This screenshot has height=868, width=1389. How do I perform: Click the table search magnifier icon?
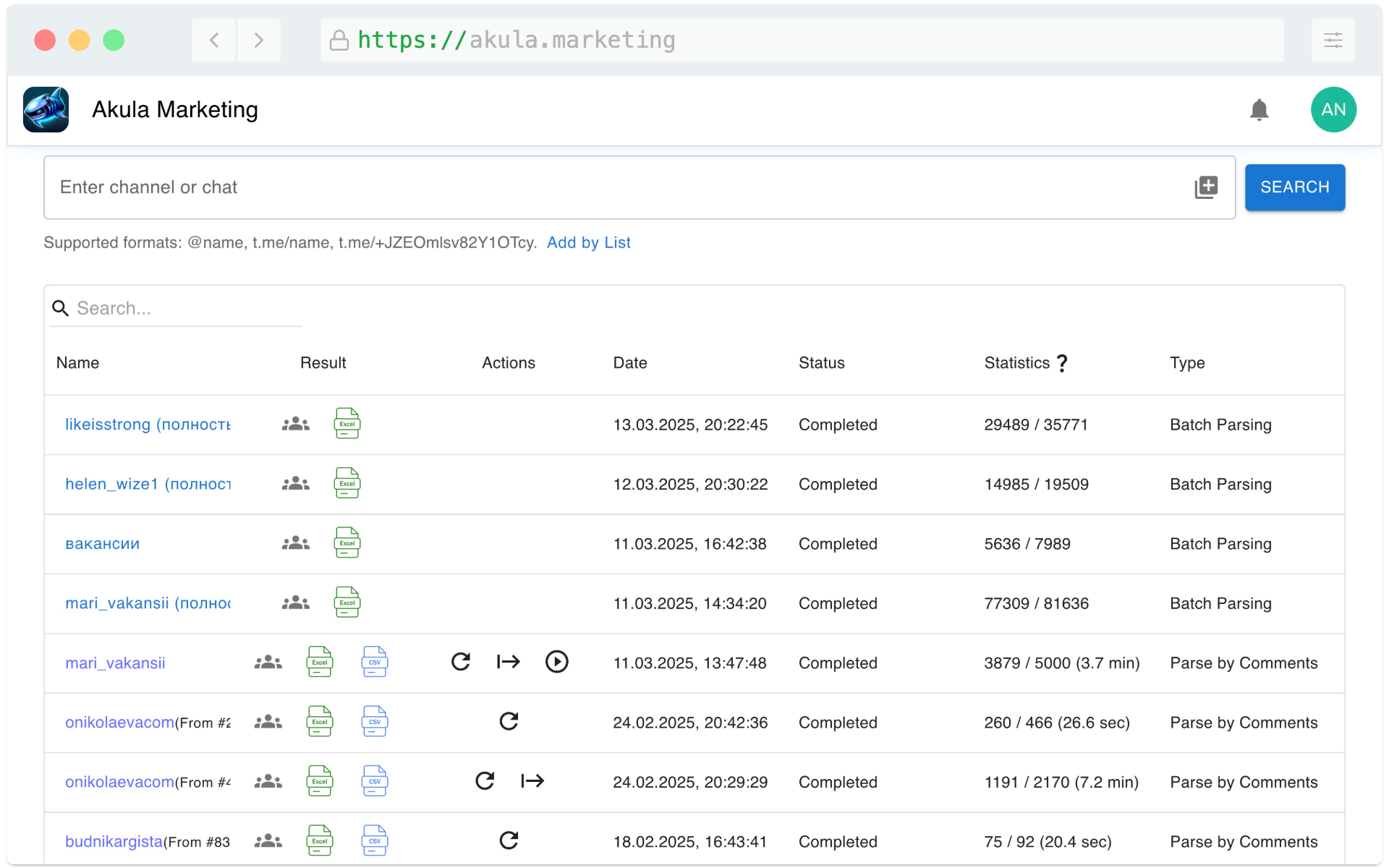(x=61, y=309)
